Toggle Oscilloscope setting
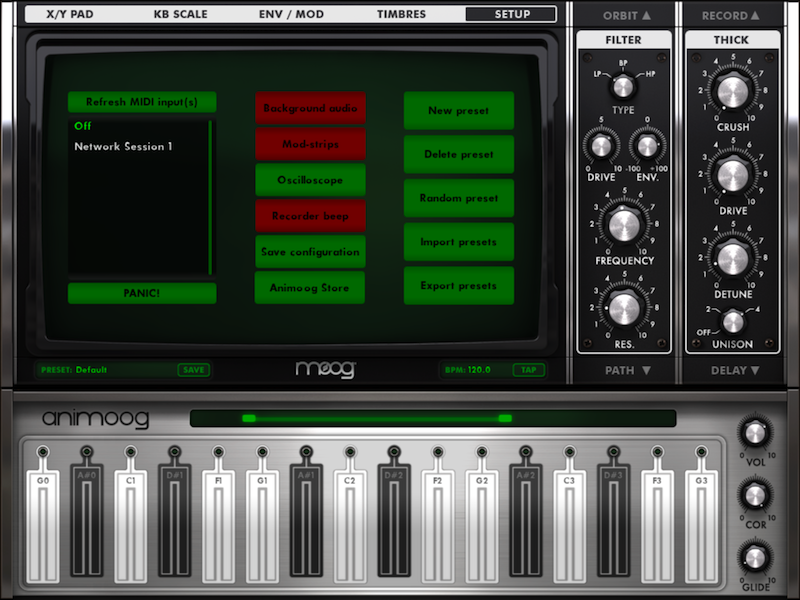The height and width of the screenshot is (600, 800). point(310,180)
